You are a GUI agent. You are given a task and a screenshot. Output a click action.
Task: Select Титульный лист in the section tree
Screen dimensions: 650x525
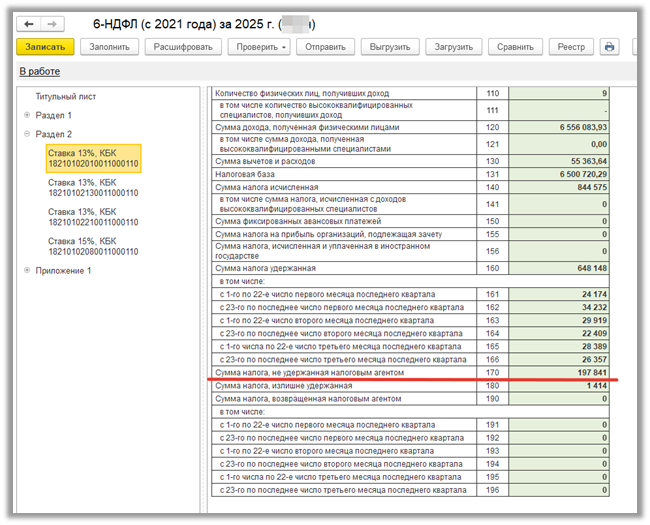[x=66, y=96]
